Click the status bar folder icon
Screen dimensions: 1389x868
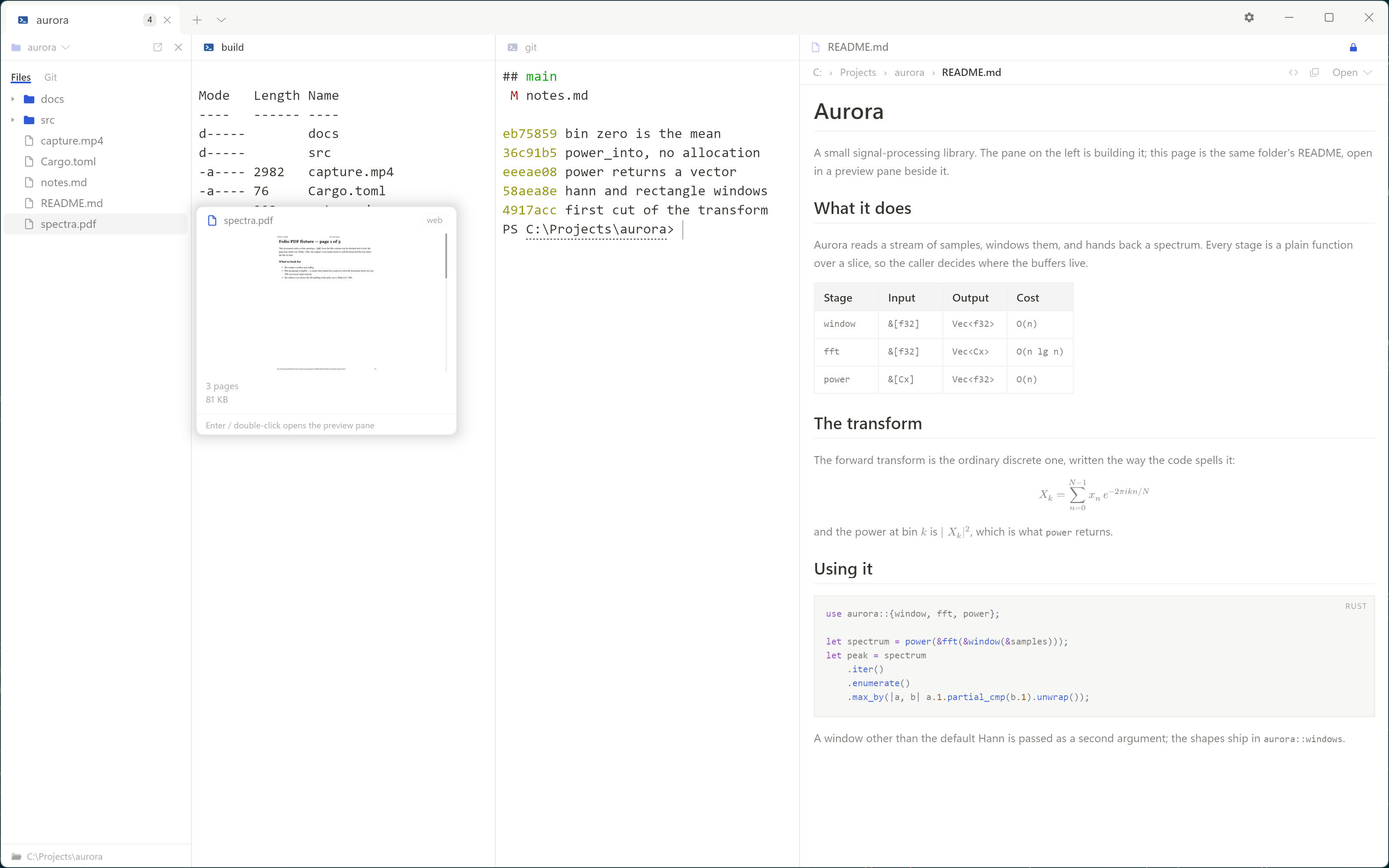(16, 856)
